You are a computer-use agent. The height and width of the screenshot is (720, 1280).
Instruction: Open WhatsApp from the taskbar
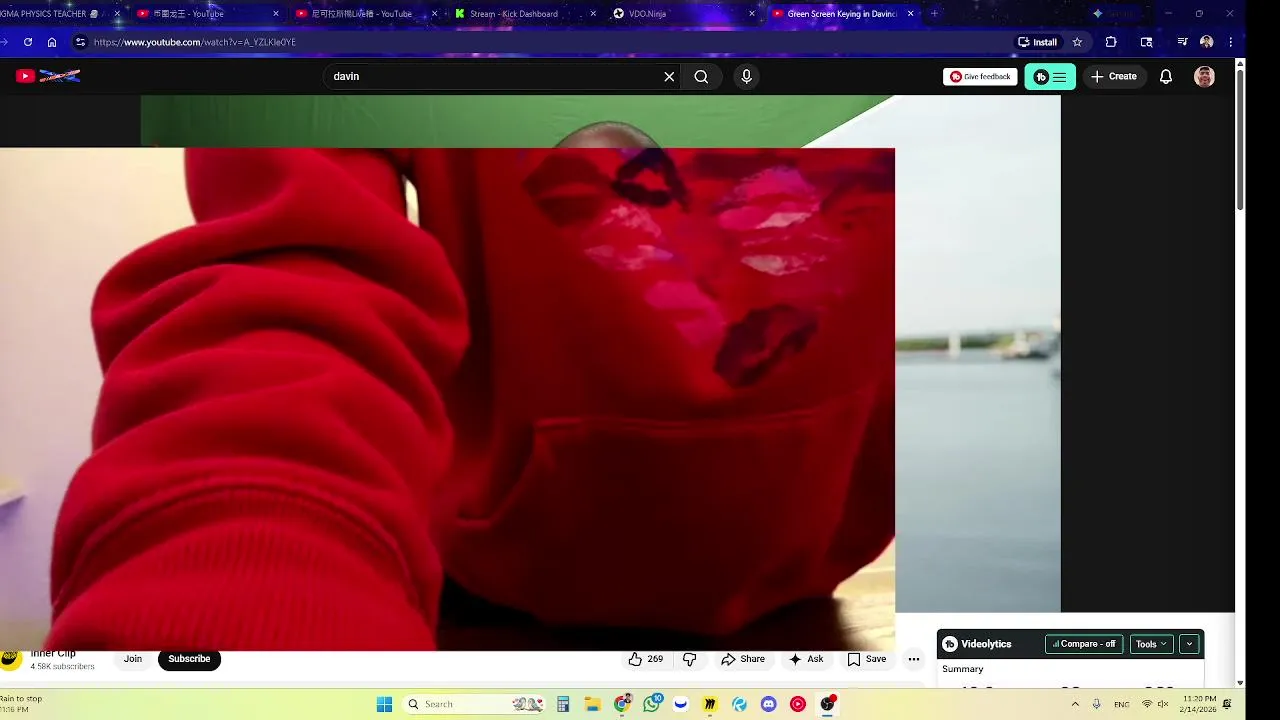click(652, 704)
